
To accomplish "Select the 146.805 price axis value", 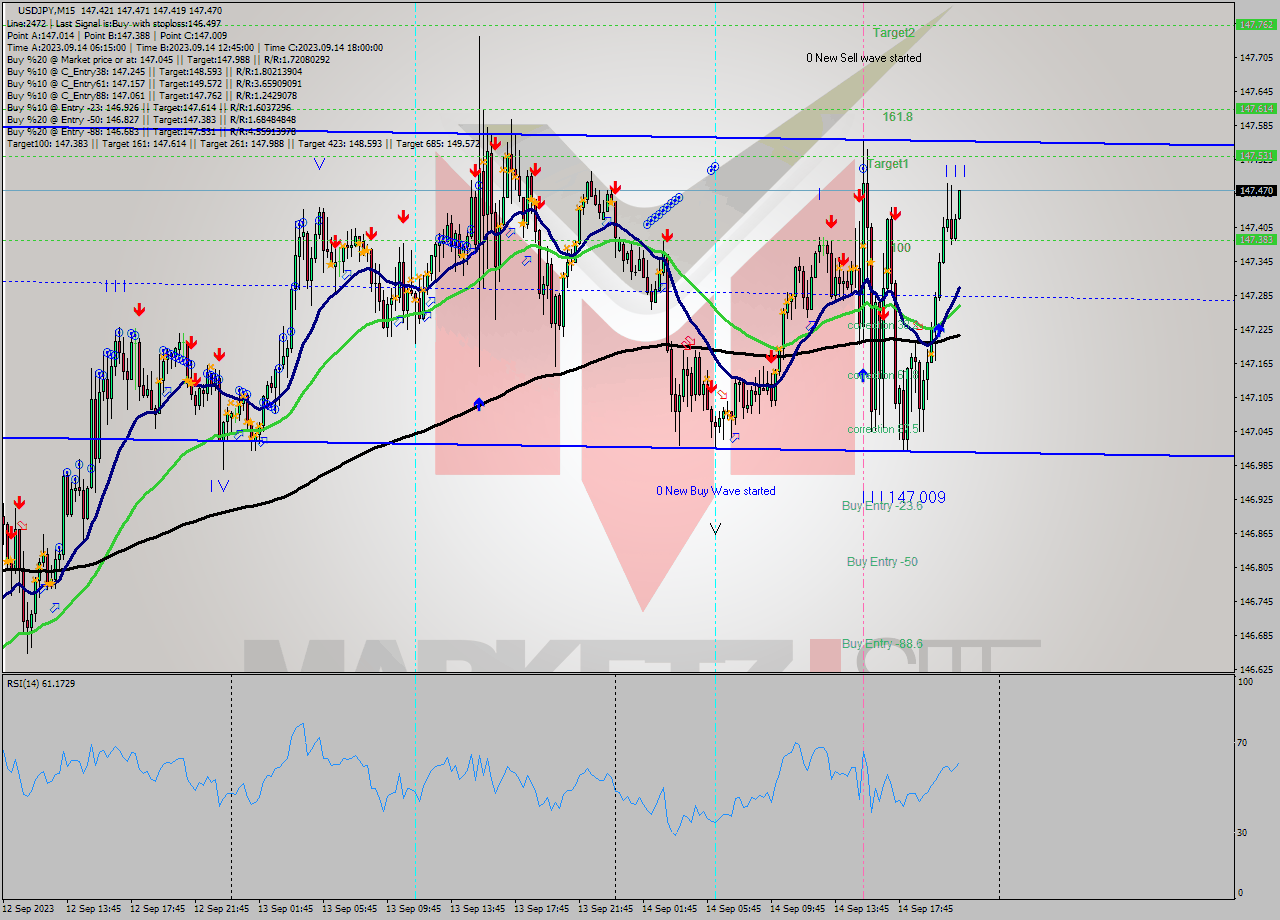I will 1256,568.
